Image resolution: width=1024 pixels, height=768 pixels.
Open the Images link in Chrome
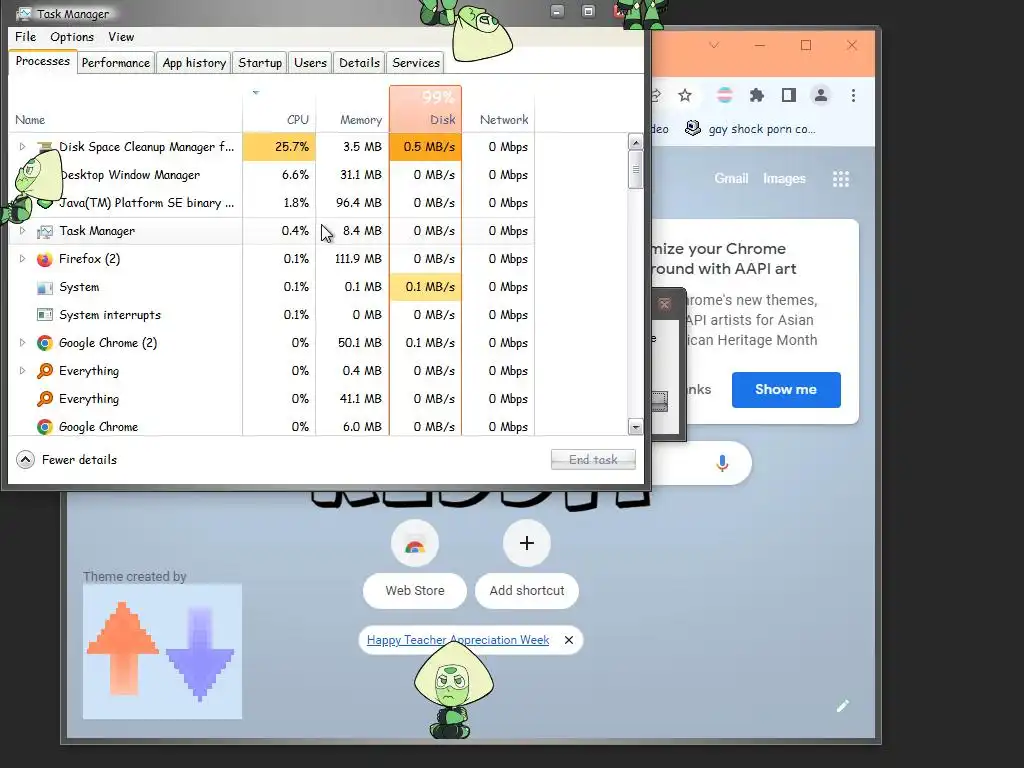pos(784,178)
